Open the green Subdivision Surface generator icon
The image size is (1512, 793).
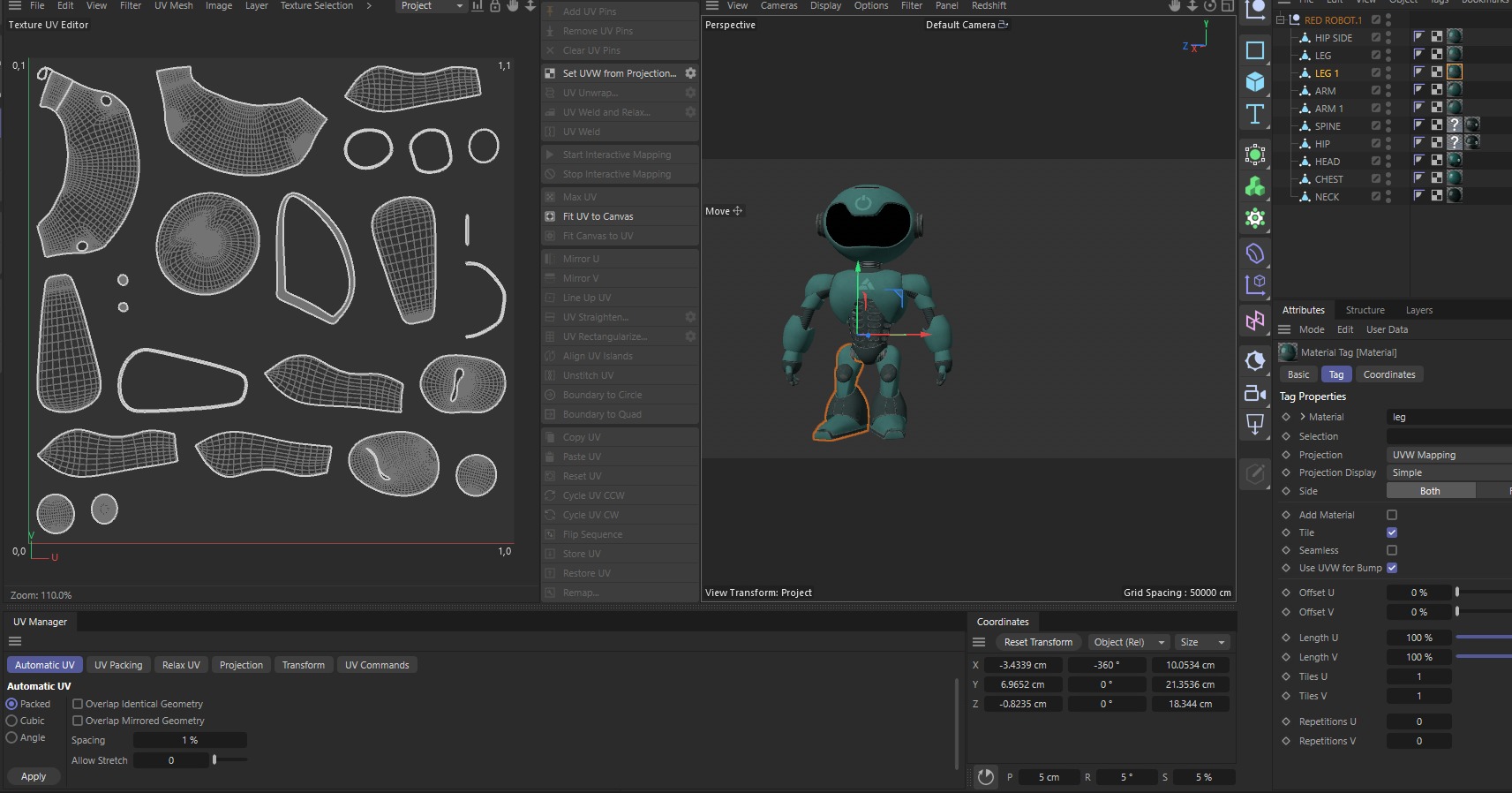(1254, 155)
